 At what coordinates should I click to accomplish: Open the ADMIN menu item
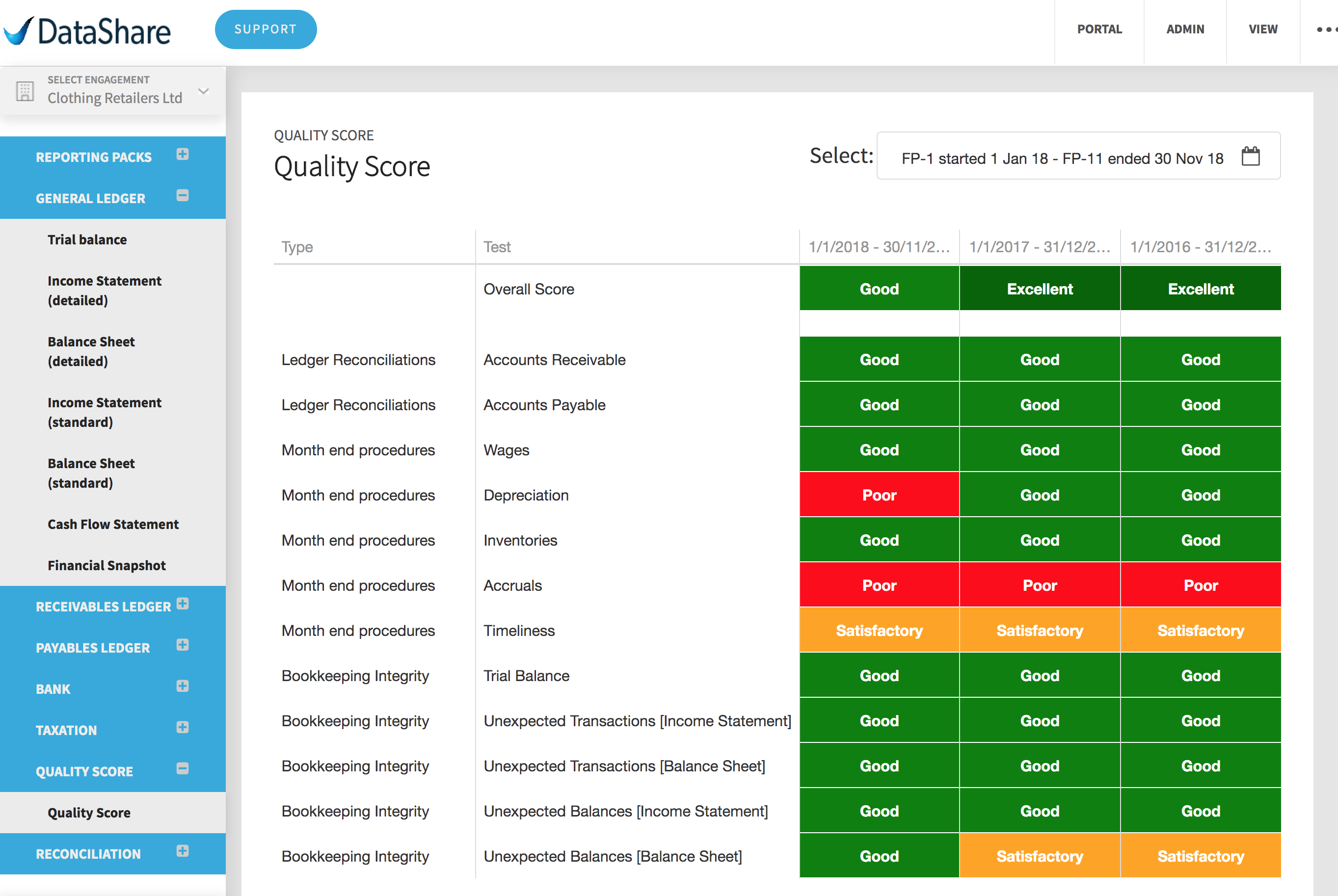tap(1185, 30)
